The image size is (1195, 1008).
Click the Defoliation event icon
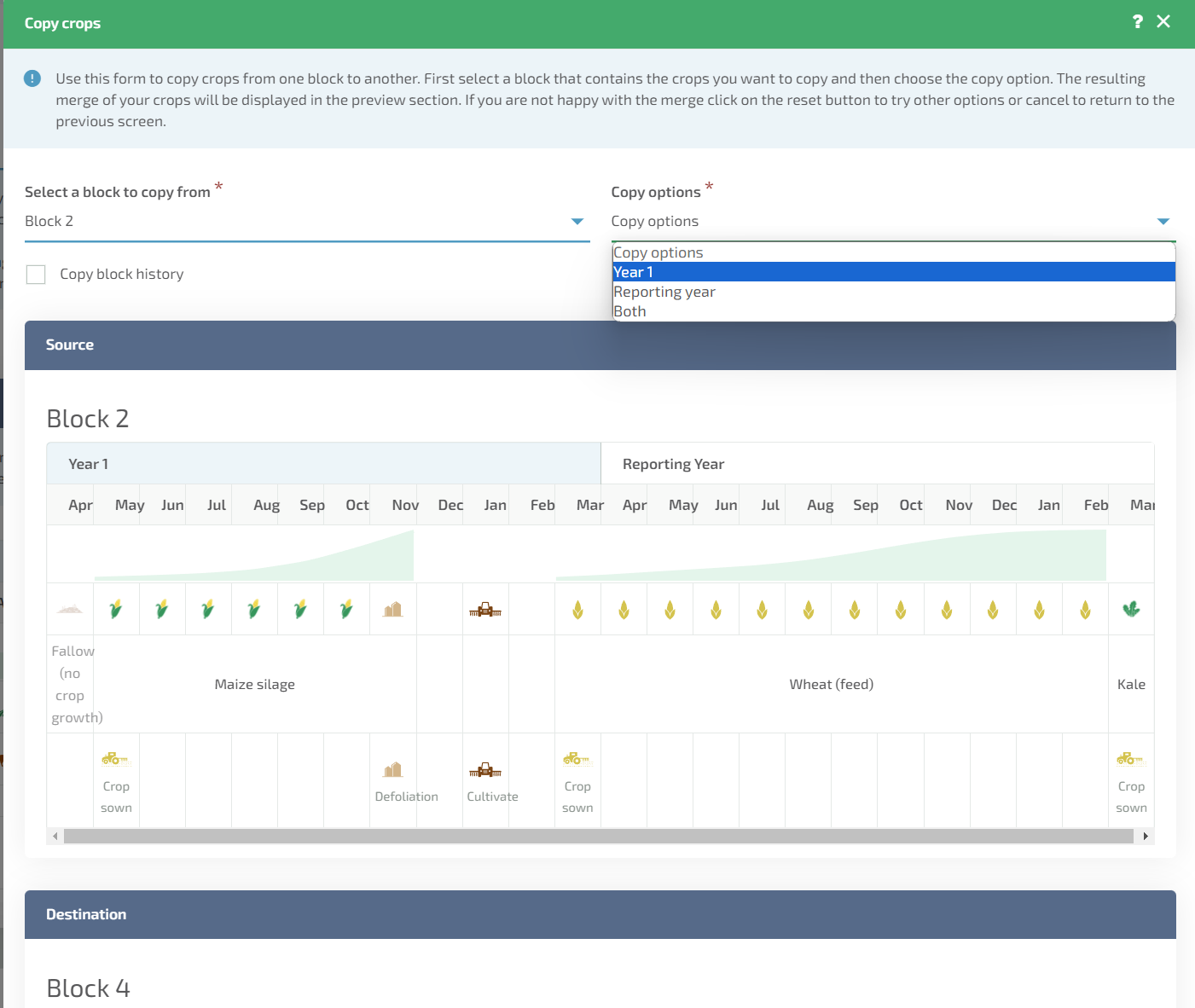392,769
